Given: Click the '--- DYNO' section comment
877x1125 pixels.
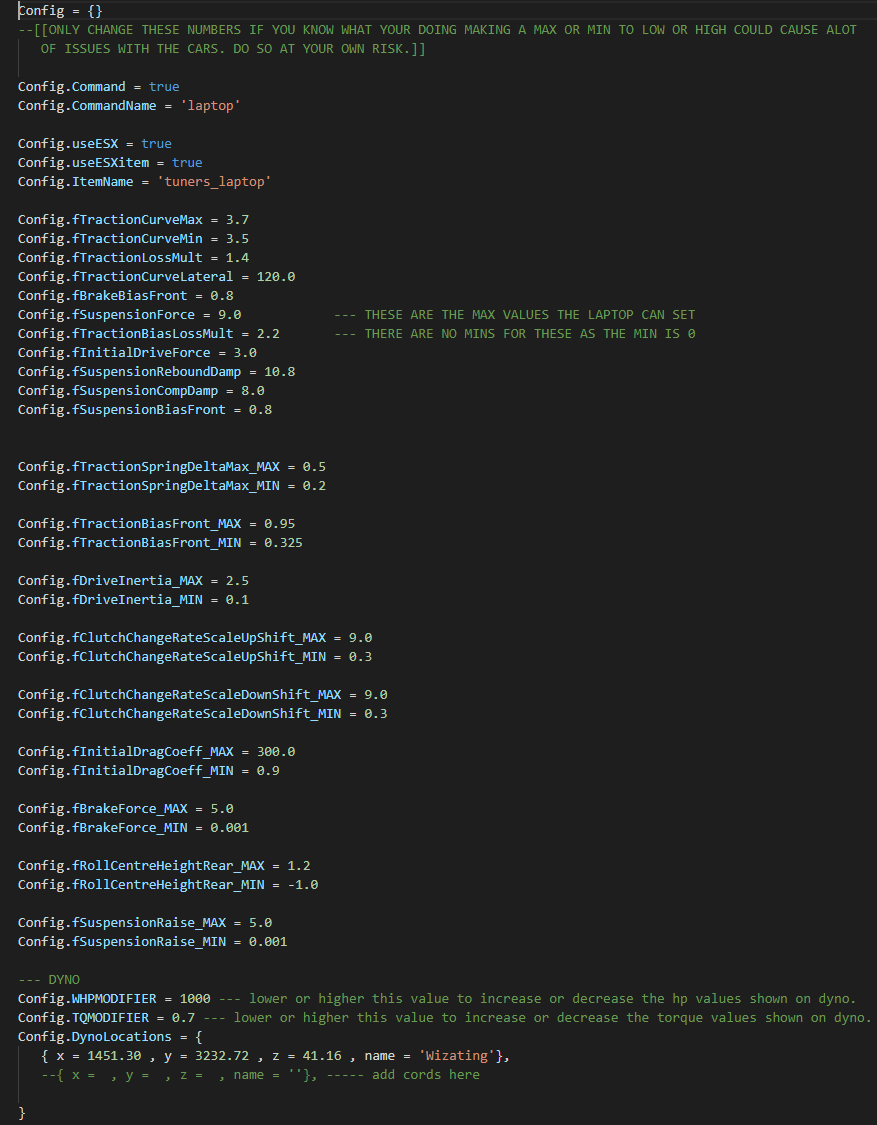Looking at the screenshot, I should [x=49, y=980].
